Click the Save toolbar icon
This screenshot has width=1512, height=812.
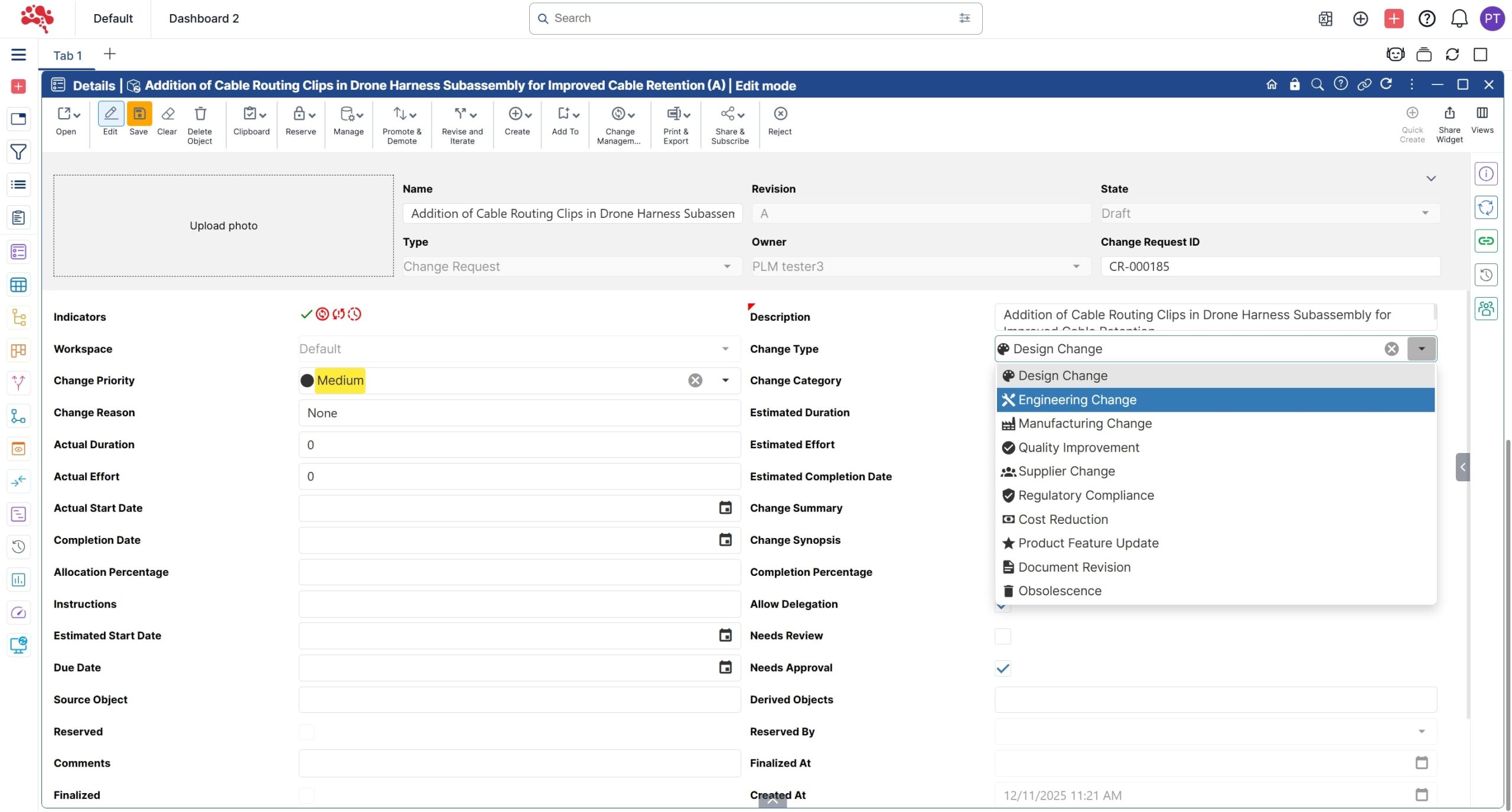coord(139,115)
